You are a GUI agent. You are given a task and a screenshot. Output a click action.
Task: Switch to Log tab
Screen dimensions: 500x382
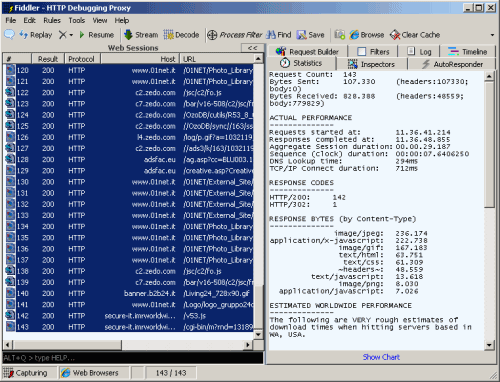click(419, 52)
